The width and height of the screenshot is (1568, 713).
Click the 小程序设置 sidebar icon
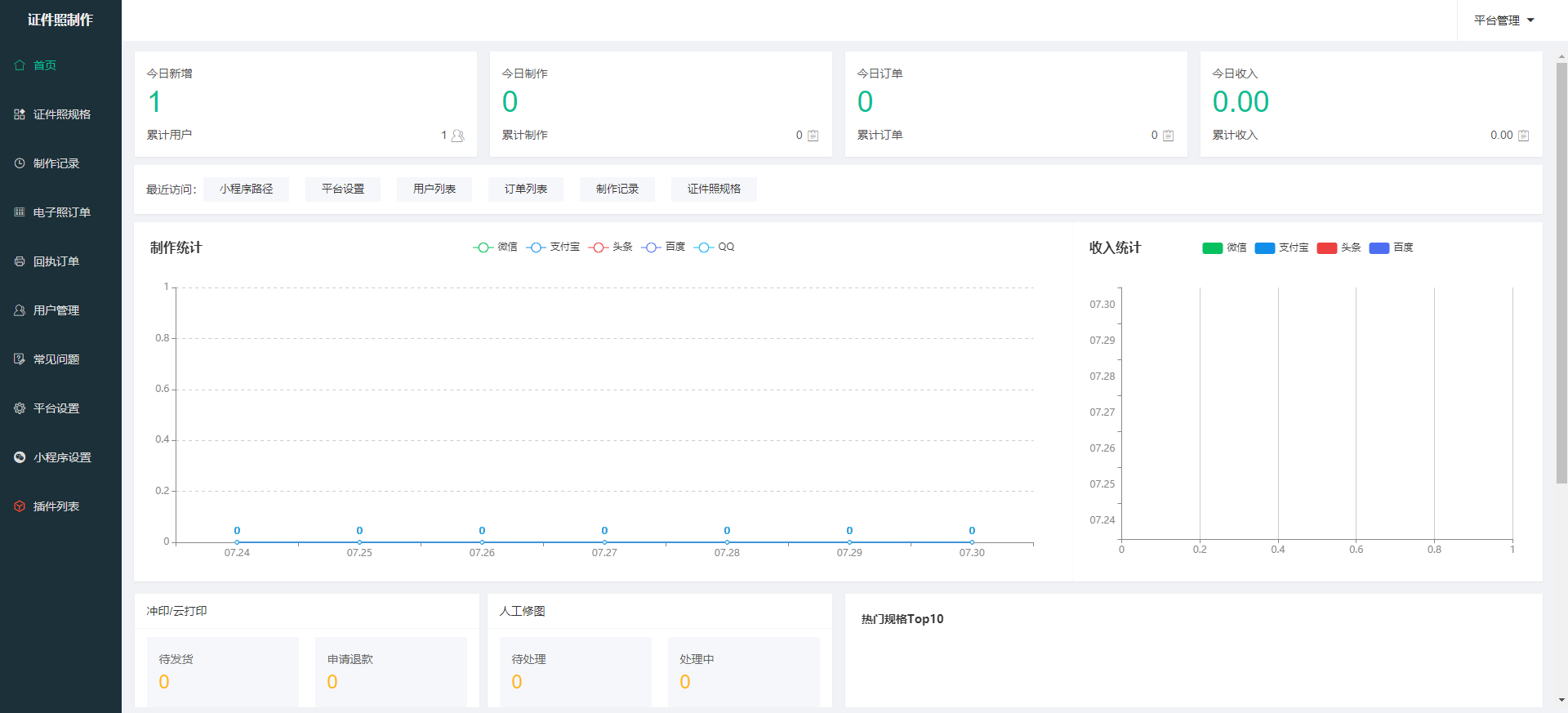click(20, 457)
